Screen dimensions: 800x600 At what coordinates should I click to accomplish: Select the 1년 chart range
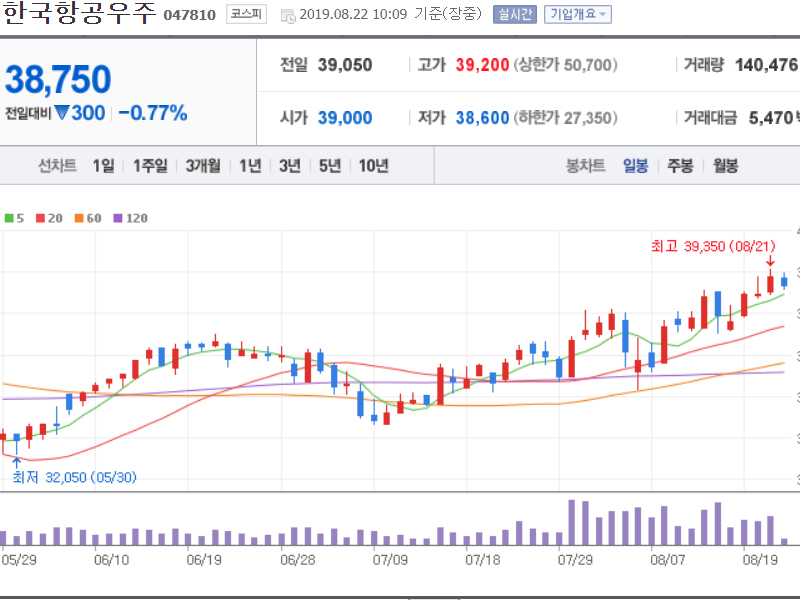tap(250, 166)
